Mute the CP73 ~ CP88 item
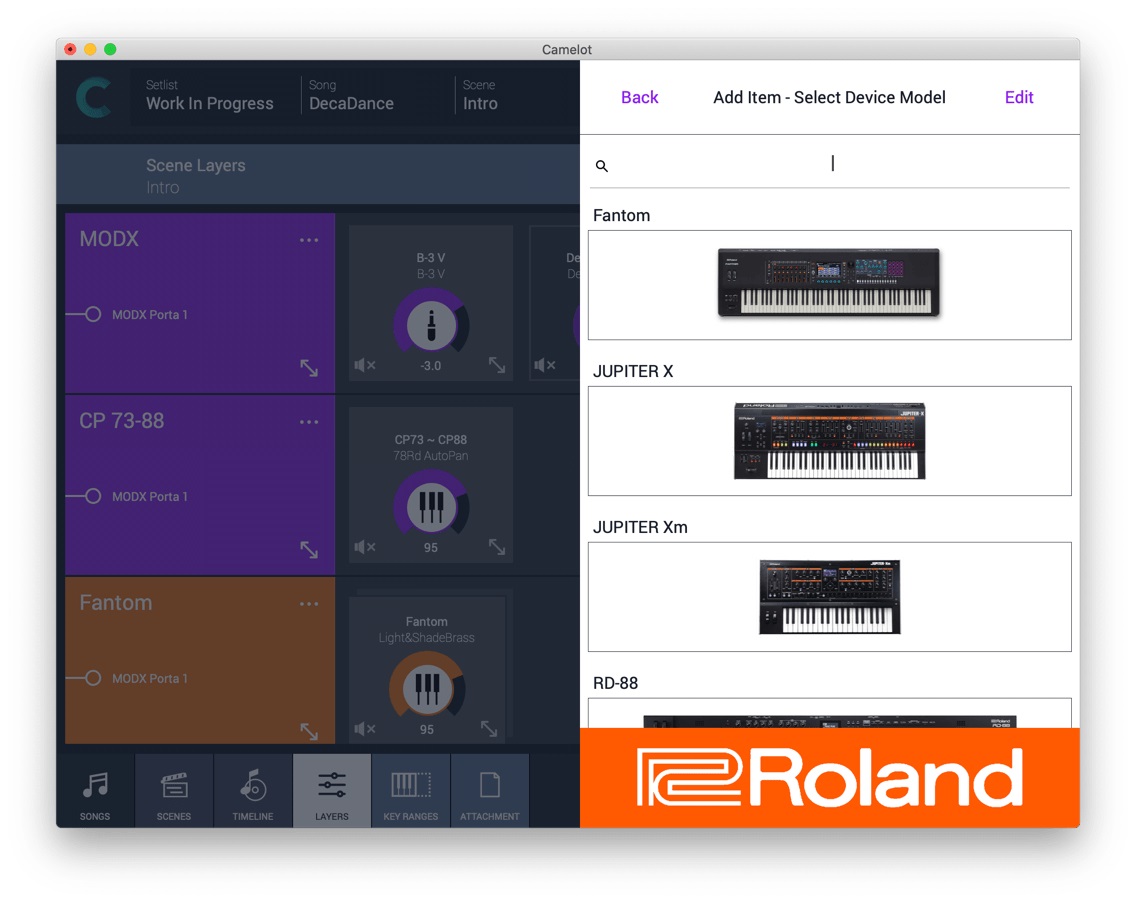1136x902 pixels. point(364,547)
